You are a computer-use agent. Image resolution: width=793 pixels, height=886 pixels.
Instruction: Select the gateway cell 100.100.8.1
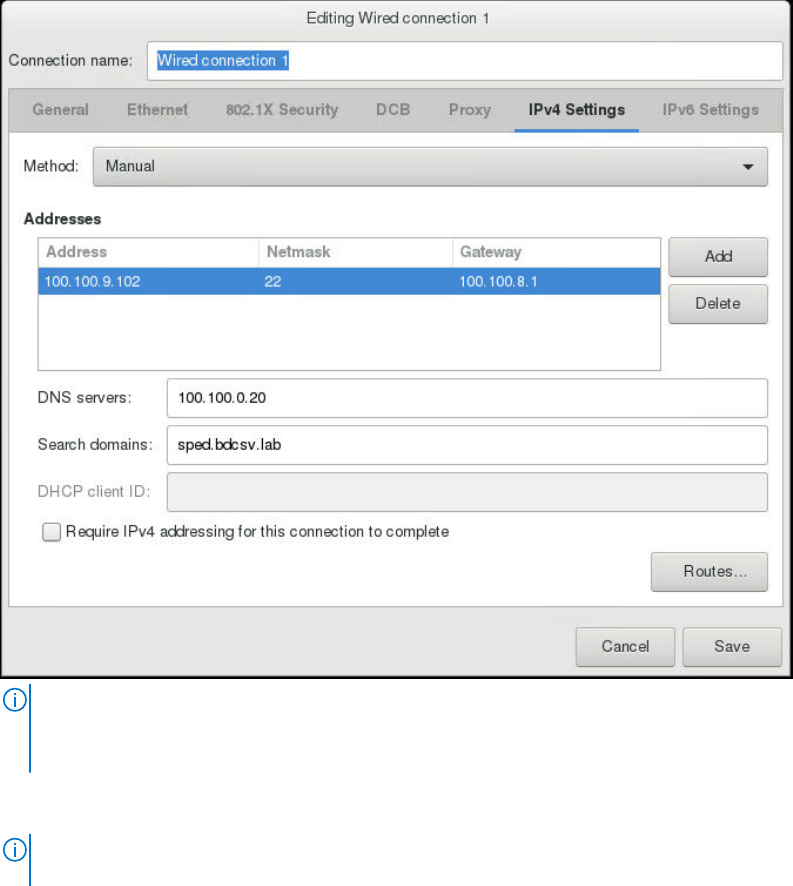pos(556,281)
